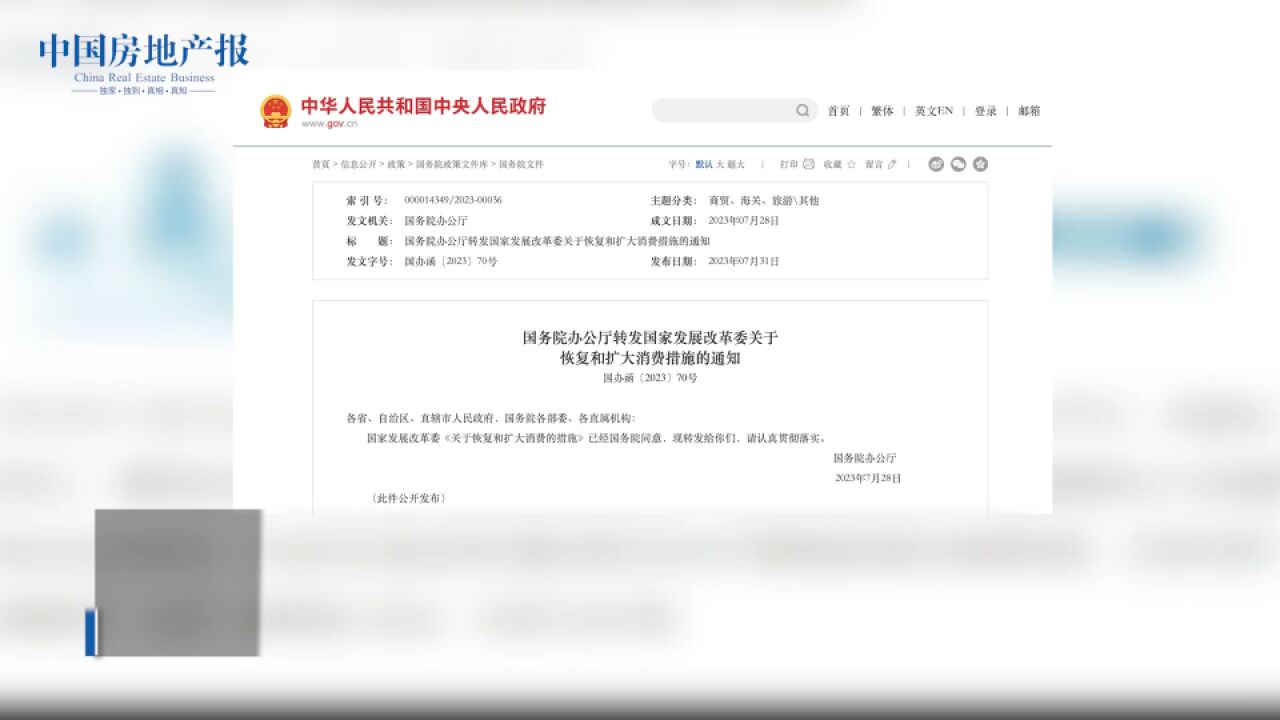
Task: Click the 收藏 favorite text
Action: [x=833, y=164]
